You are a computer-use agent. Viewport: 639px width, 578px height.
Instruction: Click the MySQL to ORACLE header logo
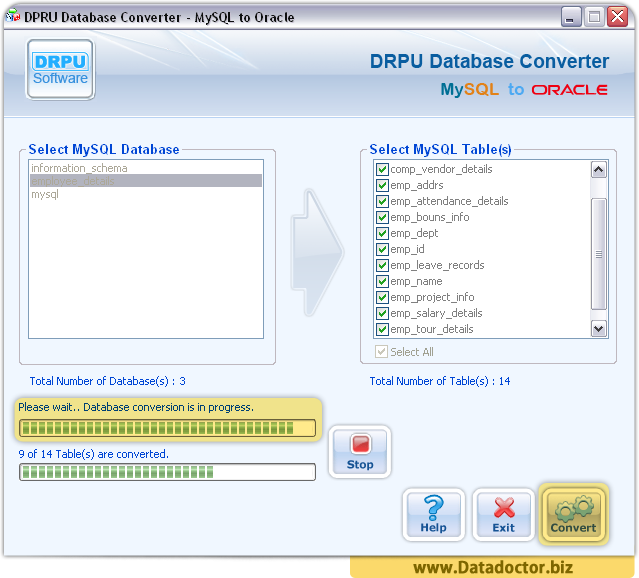524,89
